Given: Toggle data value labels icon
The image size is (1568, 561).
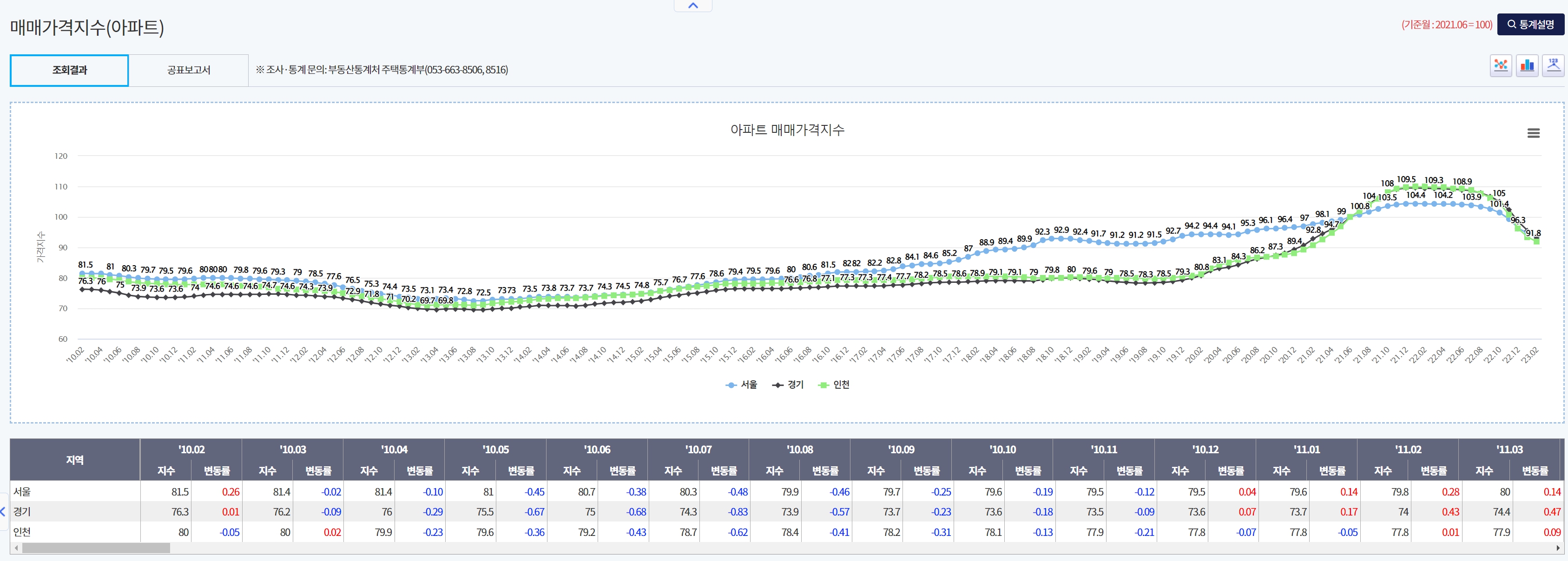Looking at the screenshot, I should pos(1553,65).
